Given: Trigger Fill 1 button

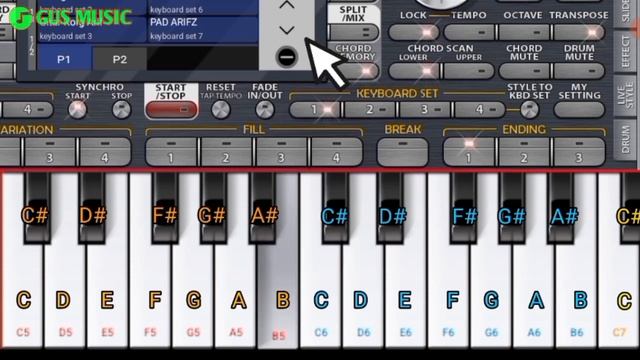Looking at the screenshot, I should pos(171,151).
